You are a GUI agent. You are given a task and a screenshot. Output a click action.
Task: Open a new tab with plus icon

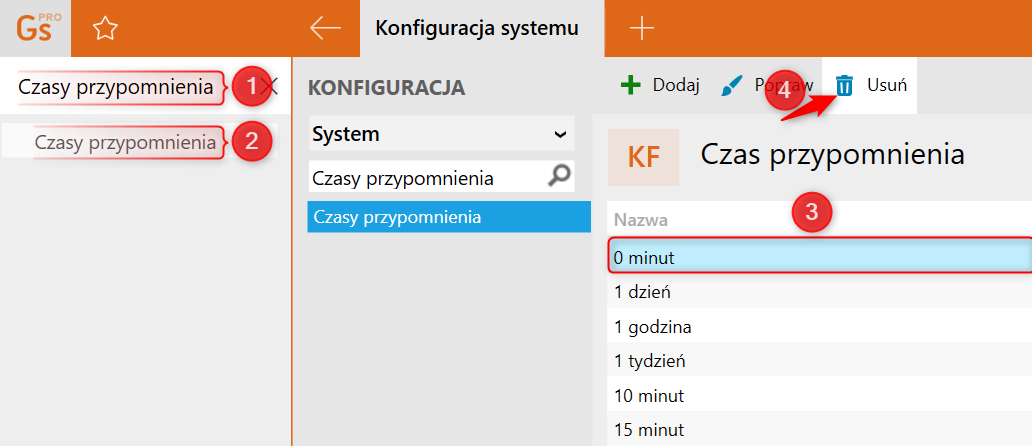[641, 28]
